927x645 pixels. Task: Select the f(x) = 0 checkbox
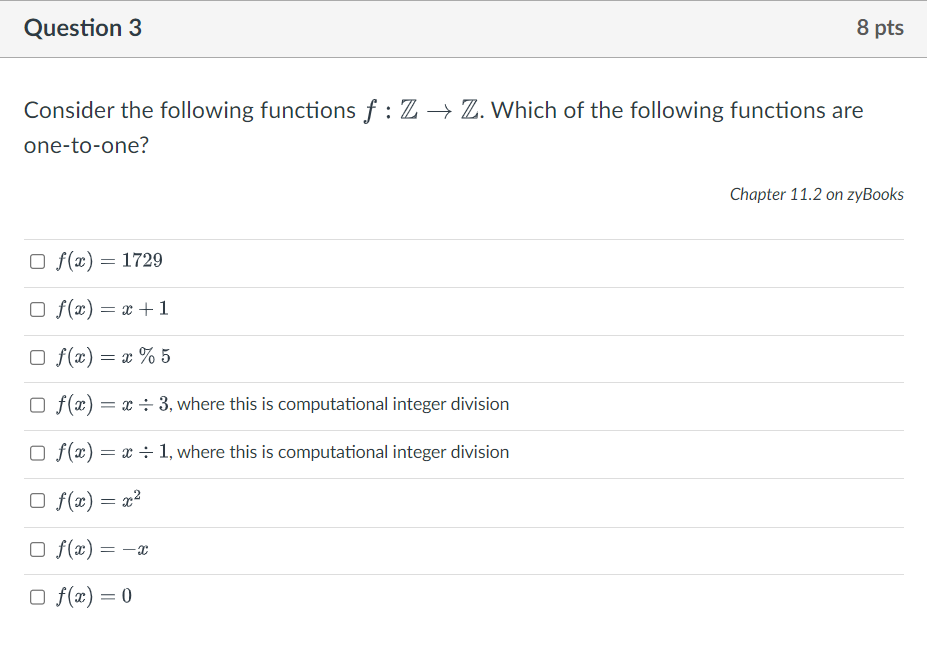coord(37,596)
